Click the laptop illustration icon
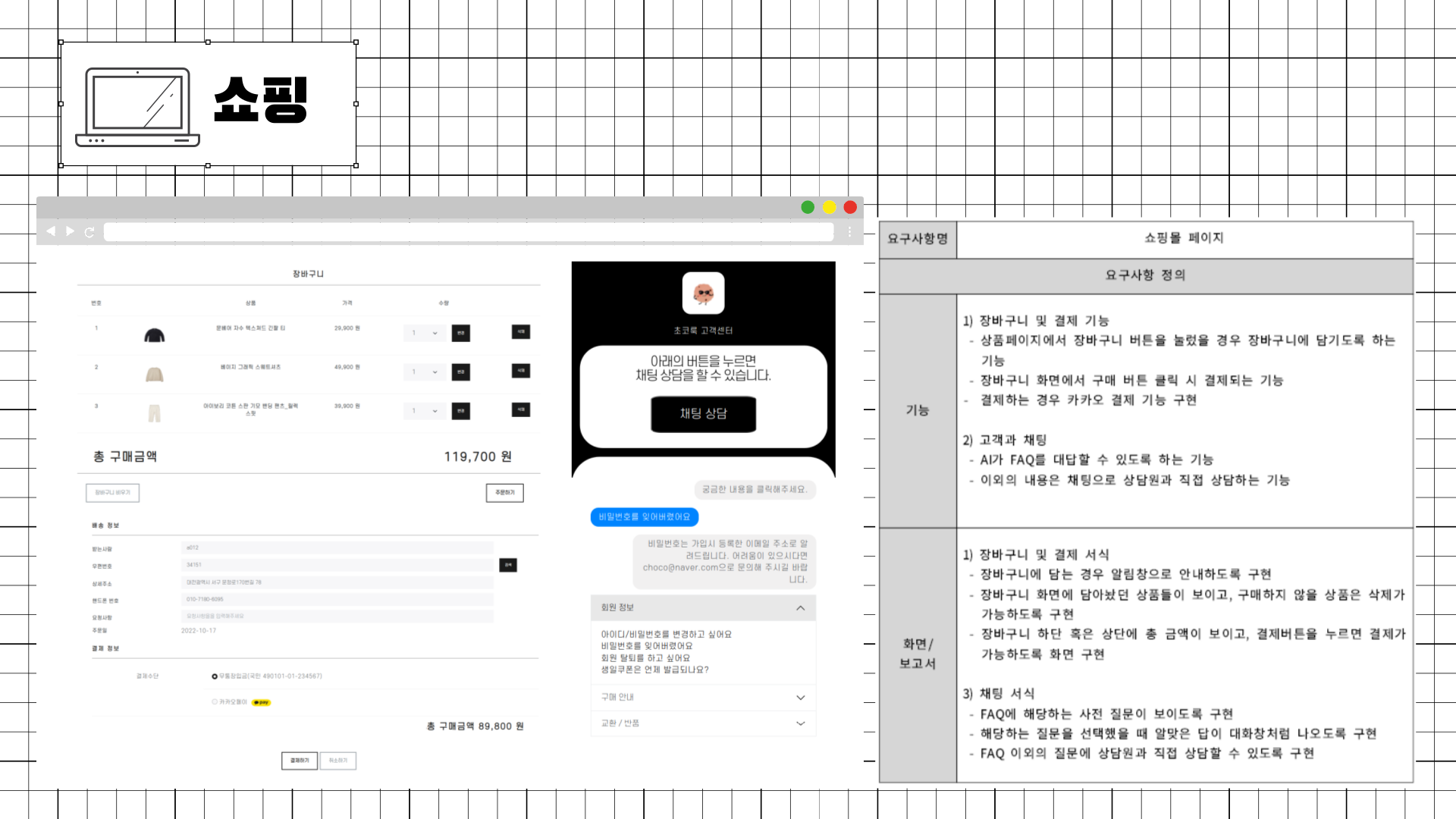1456x819 pixels. click(x=137, y=107)
